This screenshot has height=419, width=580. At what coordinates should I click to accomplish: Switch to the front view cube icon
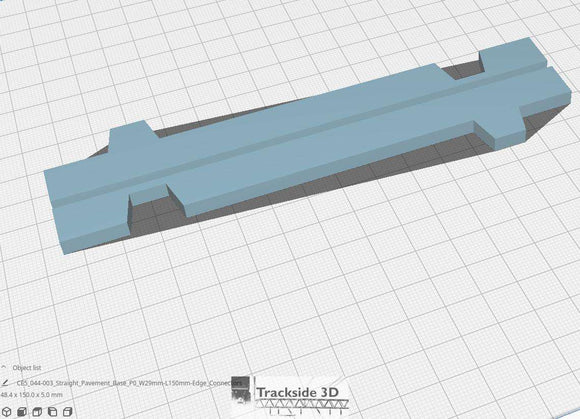[22, 412]
